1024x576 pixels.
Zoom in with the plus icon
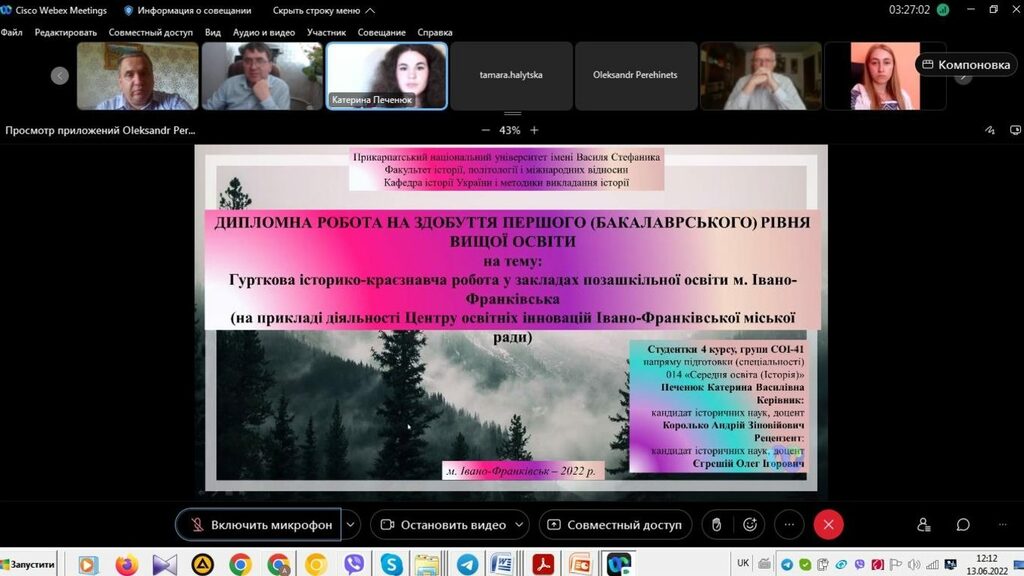(x=534, y=130)
